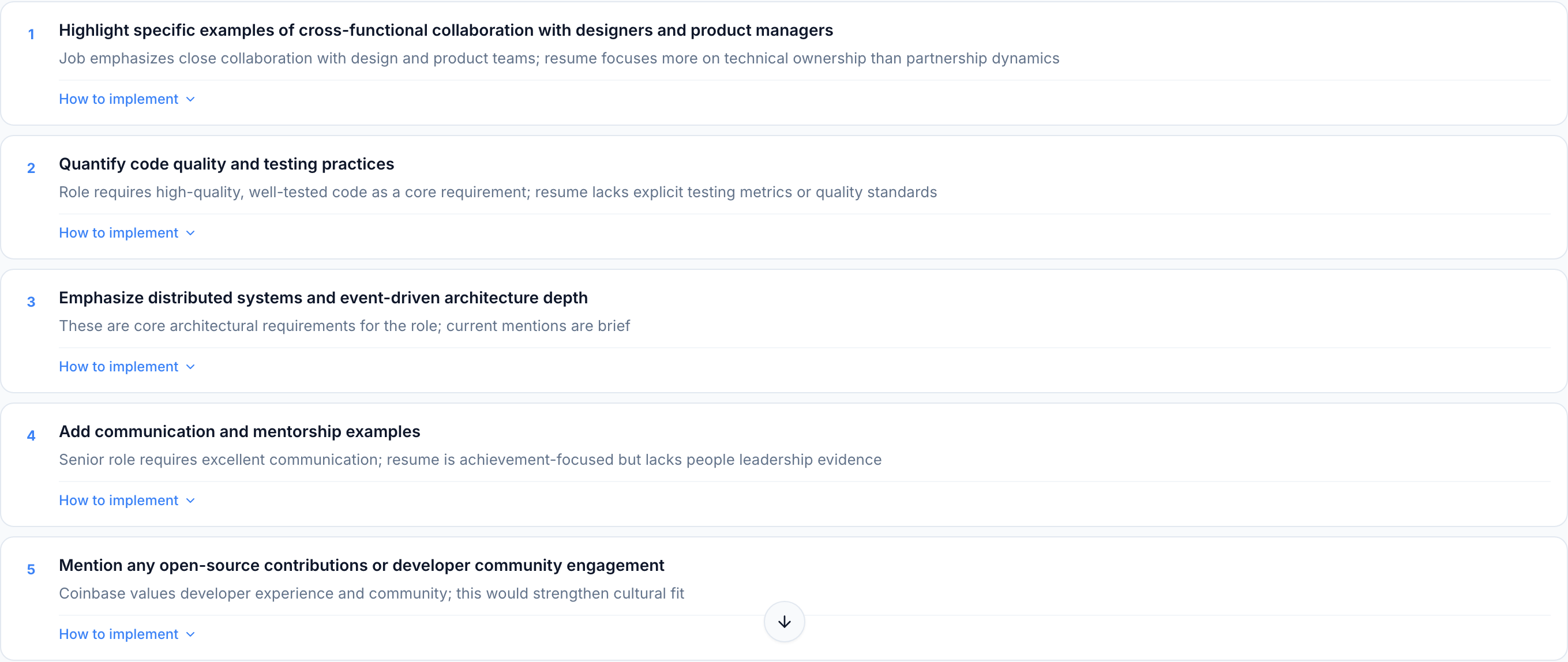Select Emphasize distributed systems architecture heading
This screenshot has height=662, width=1568.
pyautogui.click(x=323, y=298)
